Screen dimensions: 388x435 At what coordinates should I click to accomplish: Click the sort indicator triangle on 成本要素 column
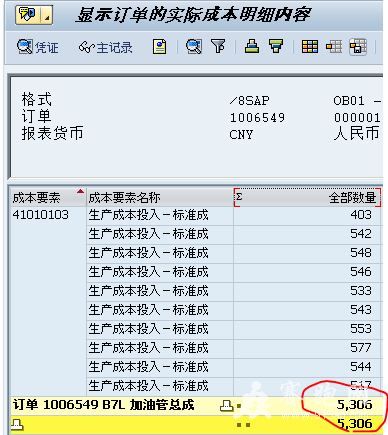80,191
